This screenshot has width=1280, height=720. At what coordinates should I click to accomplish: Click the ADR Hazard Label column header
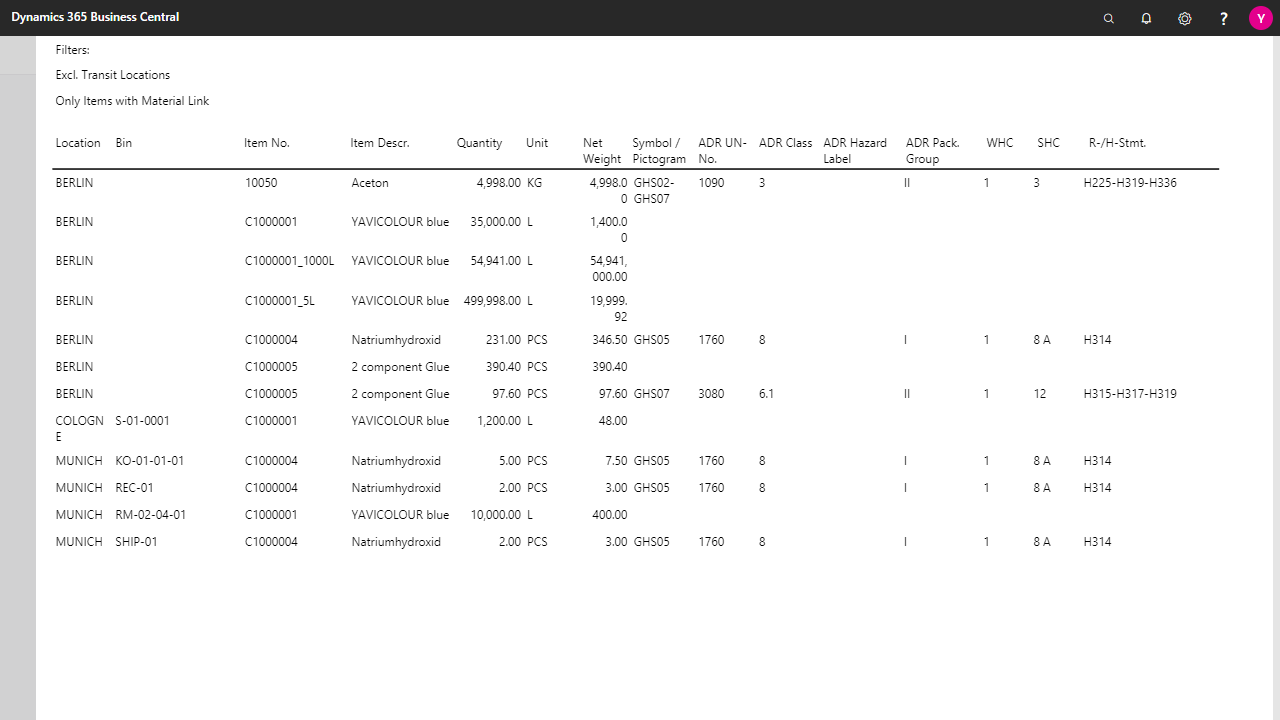[855, 151]
